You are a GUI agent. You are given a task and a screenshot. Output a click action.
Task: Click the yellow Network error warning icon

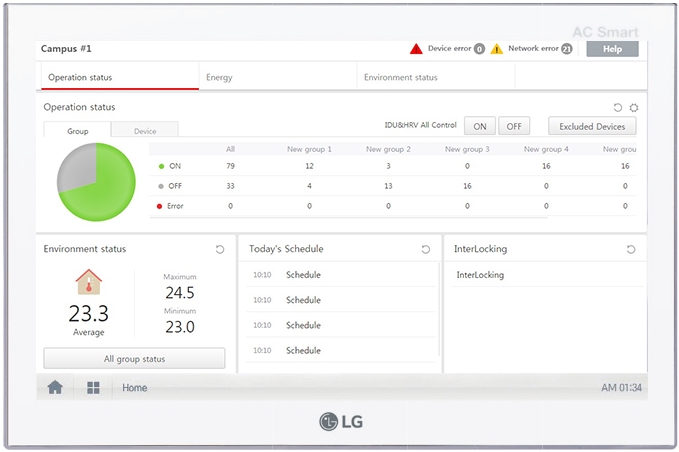pos(497,48)
